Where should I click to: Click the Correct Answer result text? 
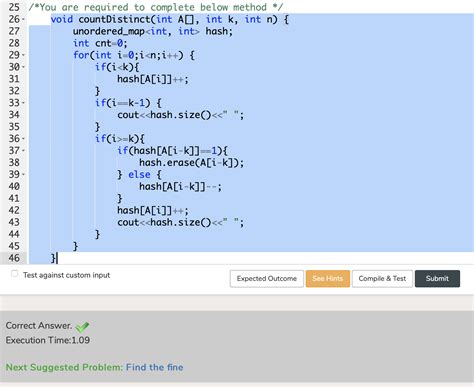pyautogui.click(x=39, y=326)
